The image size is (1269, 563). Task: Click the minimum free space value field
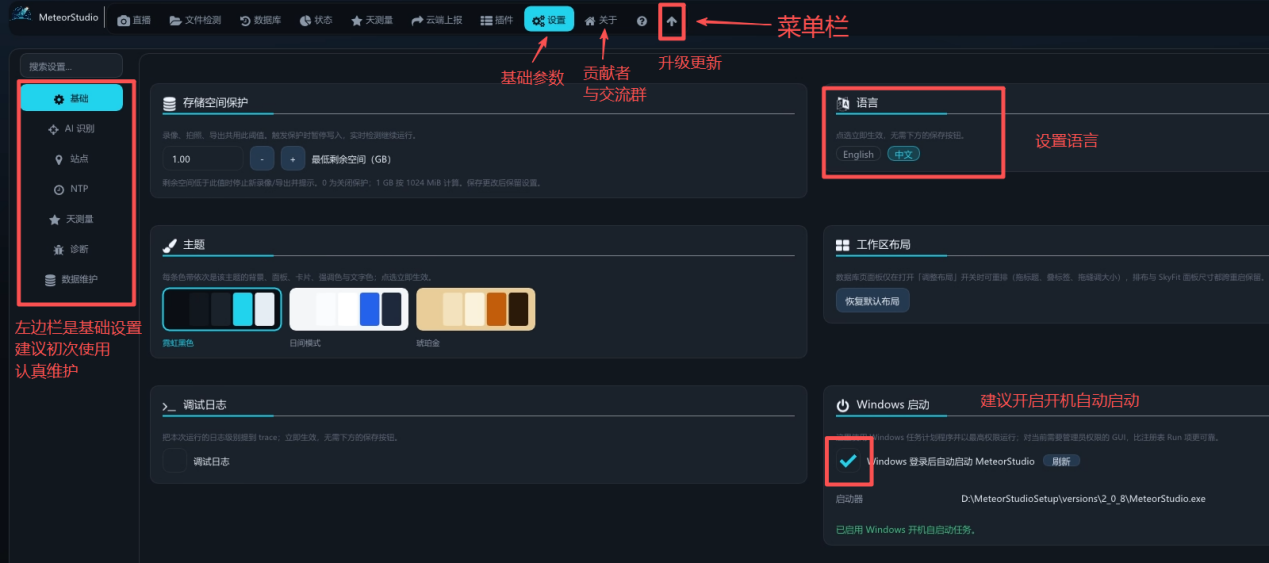[203, 158]
